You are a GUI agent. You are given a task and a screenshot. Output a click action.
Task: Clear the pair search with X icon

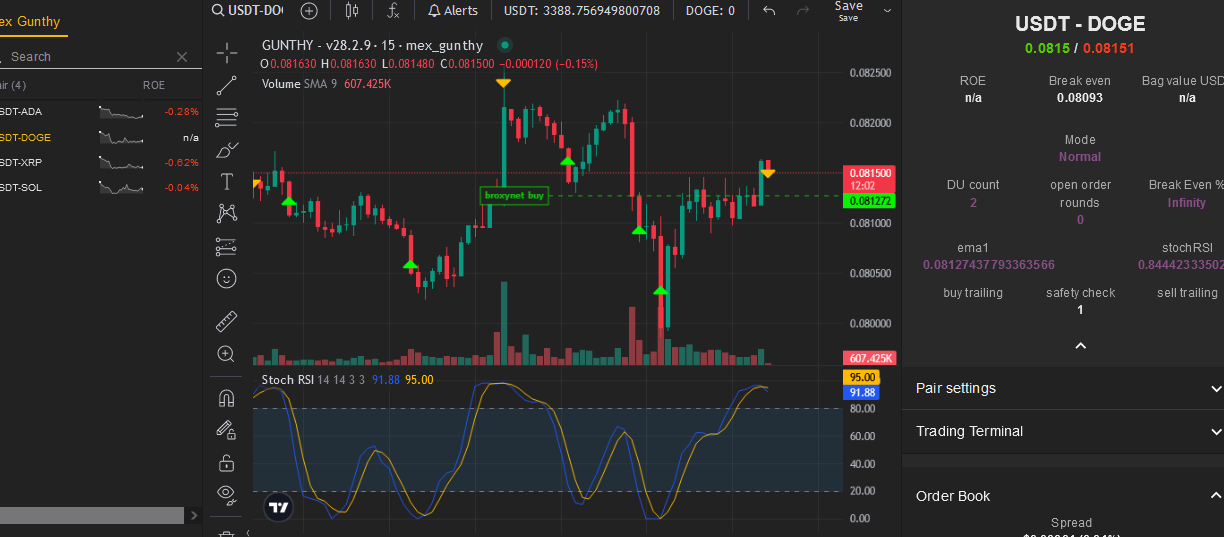click(182, 57)
